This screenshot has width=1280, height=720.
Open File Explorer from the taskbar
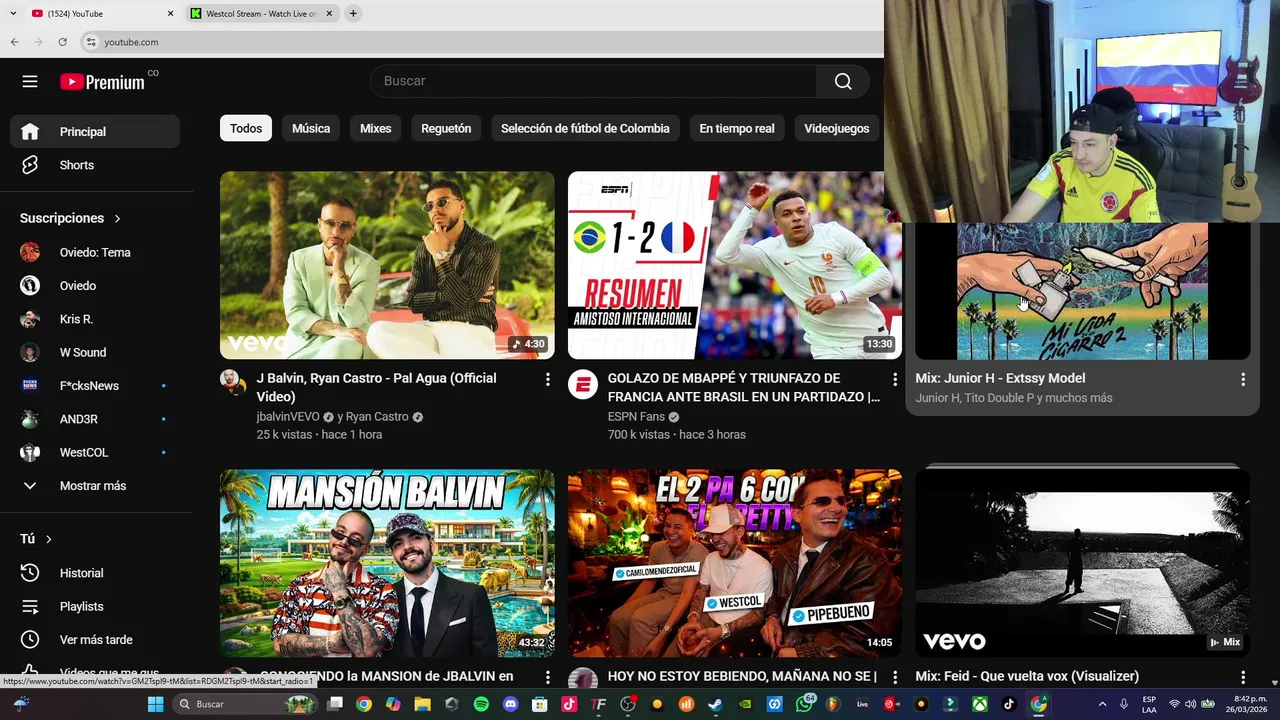422,704
